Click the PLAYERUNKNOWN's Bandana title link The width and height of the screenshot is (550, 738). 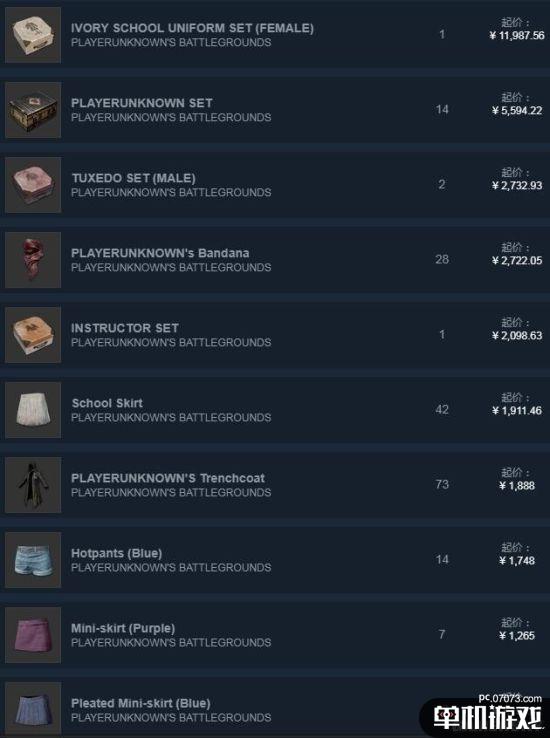pyautogui.click(x=160, y=253)
